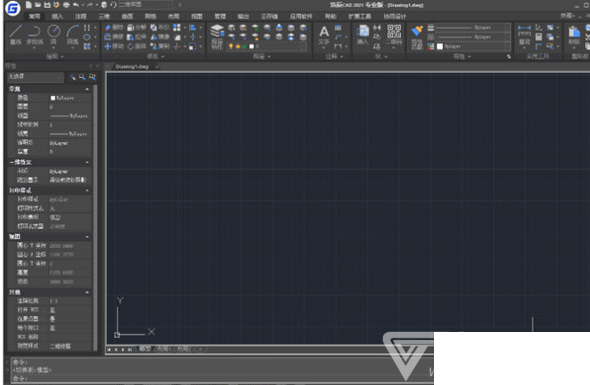590x385 pixels.
Task: Open the Insert ribbon tab
Action: coord(58,16)
